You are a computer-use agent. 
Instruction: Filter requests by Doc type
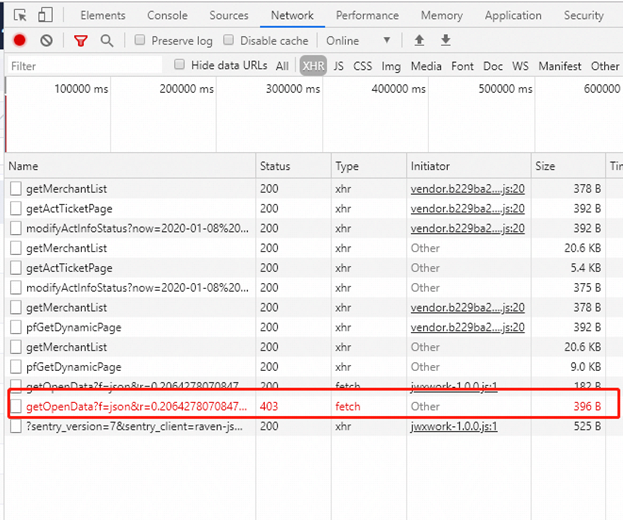coord(493,66)
